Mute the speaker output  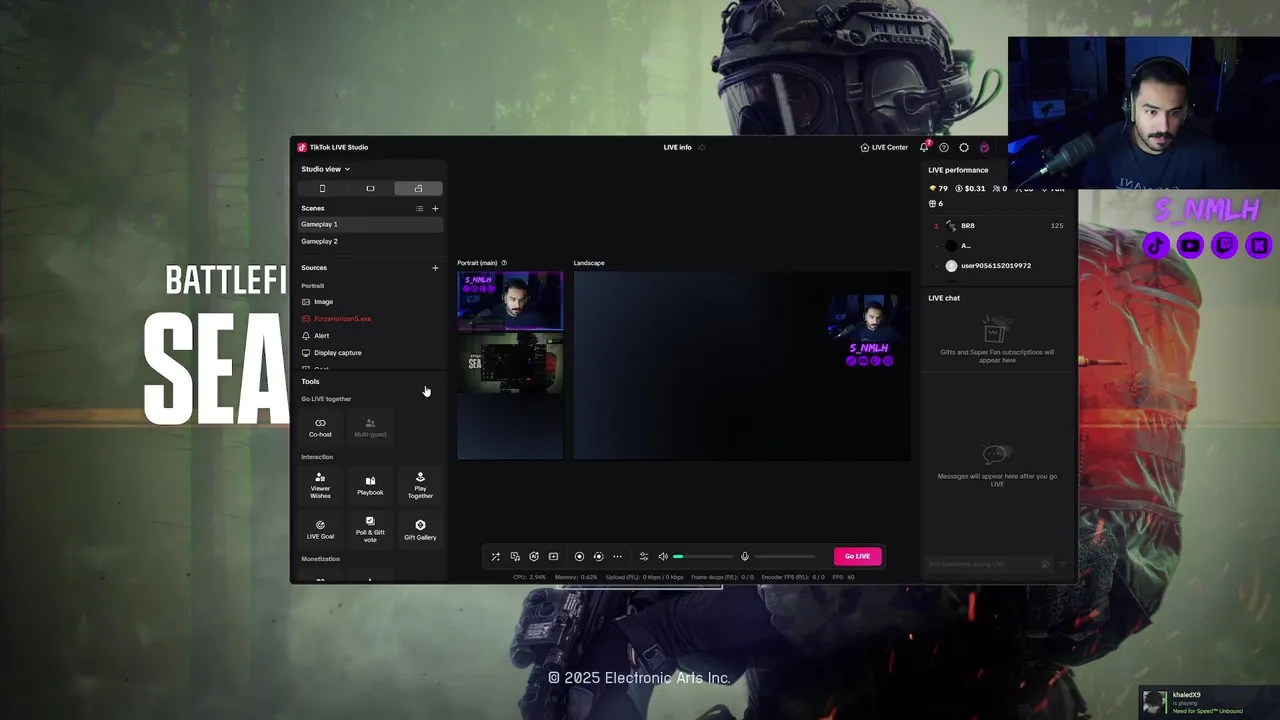[x=662, y=556]
